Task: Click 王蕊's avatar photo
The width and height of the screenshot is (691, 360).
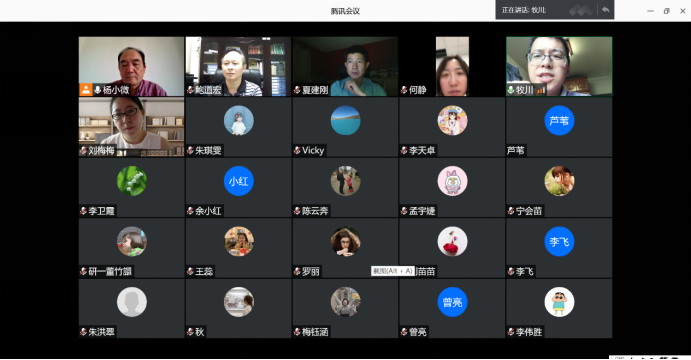Action: pyautogui.click(x=238, y=241)
